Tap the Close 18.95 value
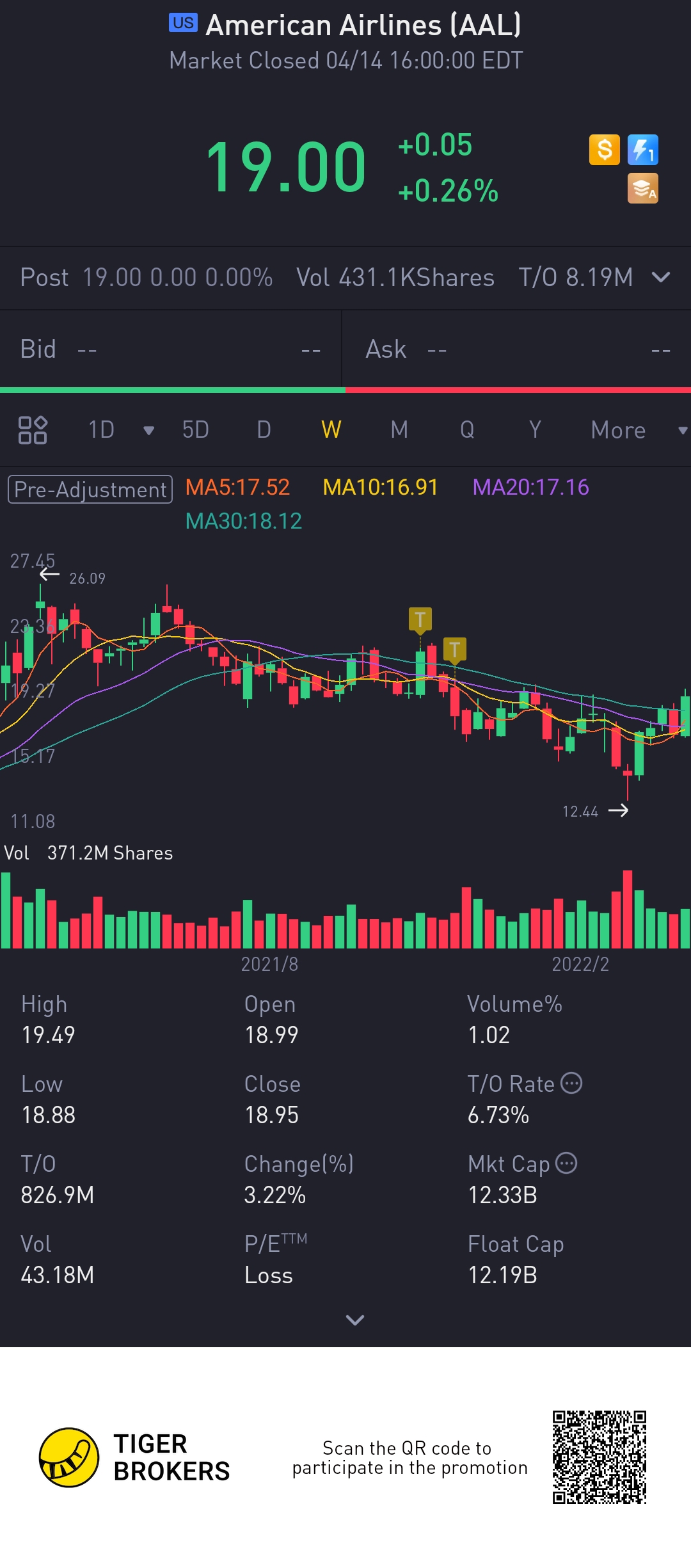The image size is (691, 1568). click(271, 1116)
